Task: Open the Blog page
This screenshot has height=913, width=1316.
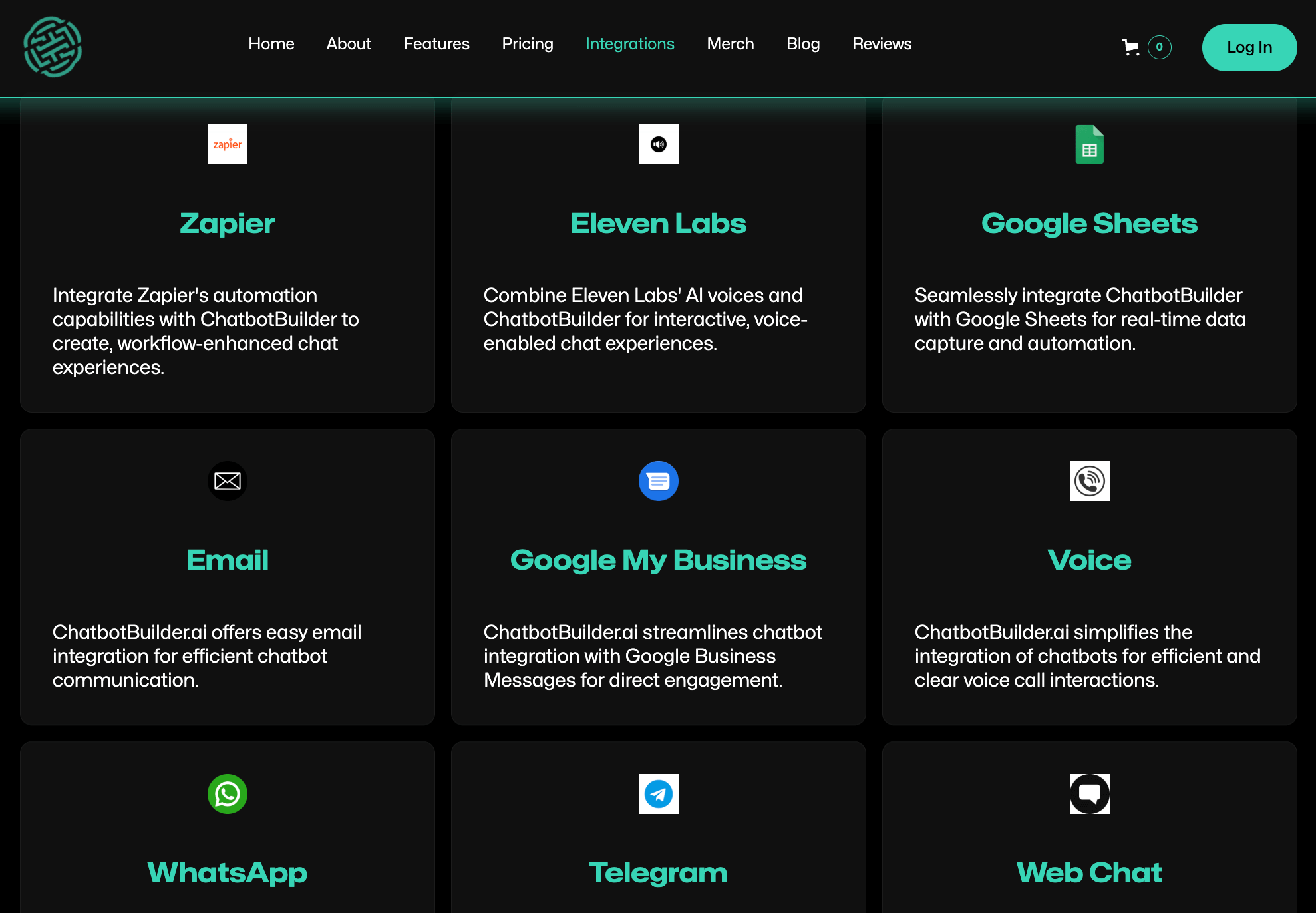Action: click(x=803, y=44)
